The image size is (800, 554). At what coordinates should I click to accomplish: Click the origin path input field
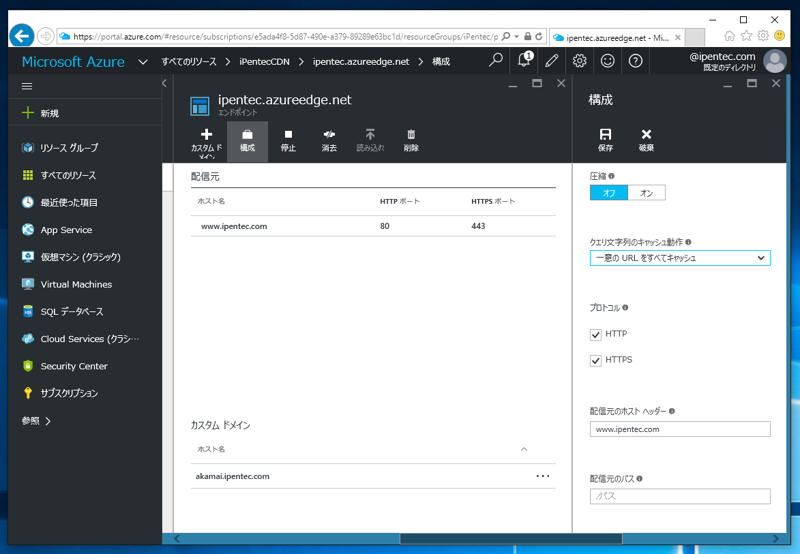pyautogui.click(x=680, y=496)
